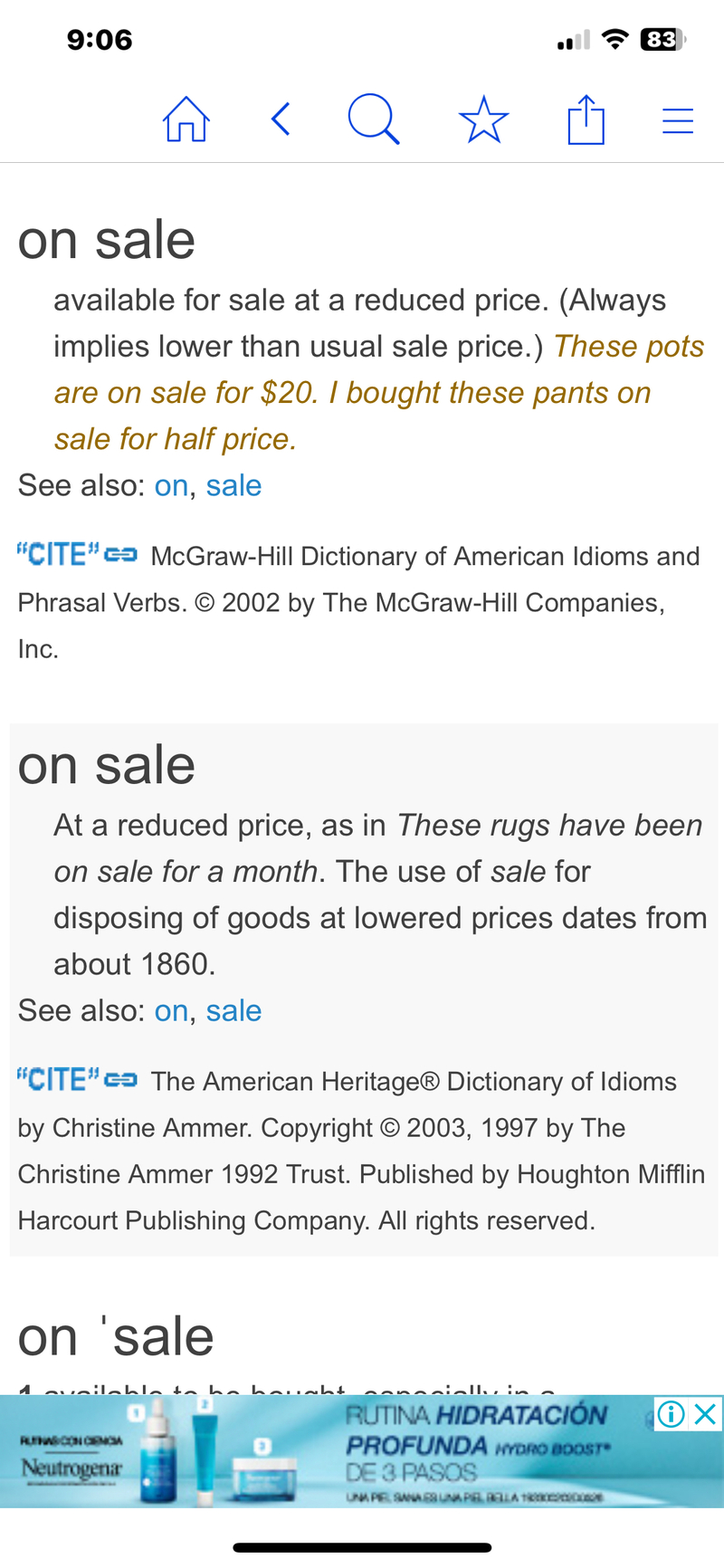Open the "sale" link in first entry

[x=233, y=485]
